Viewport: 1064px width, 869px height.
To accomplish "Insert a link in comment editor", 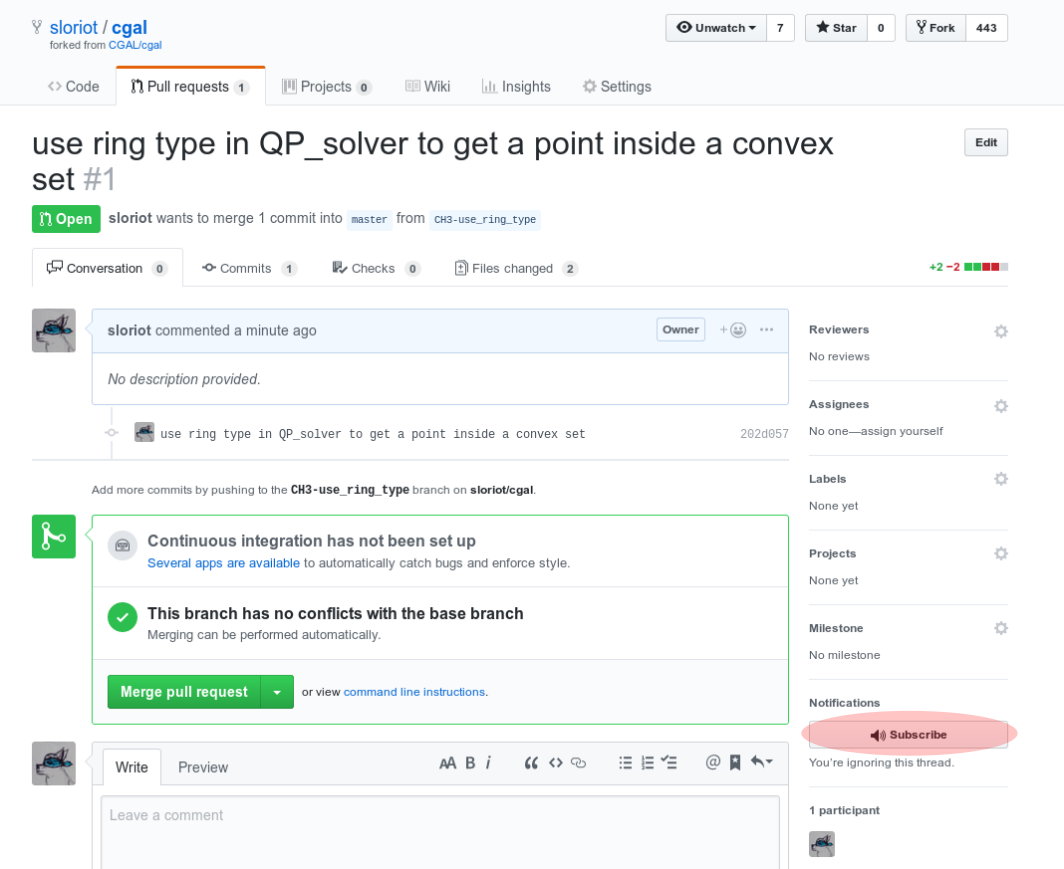I will pyautogui.click(x=578, y=763).
